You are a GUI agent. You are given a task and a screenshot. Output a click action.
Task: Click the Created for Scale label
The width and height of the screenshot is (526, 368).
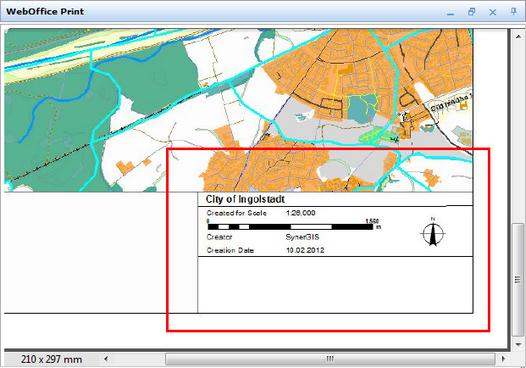click(x=236, y=213)
